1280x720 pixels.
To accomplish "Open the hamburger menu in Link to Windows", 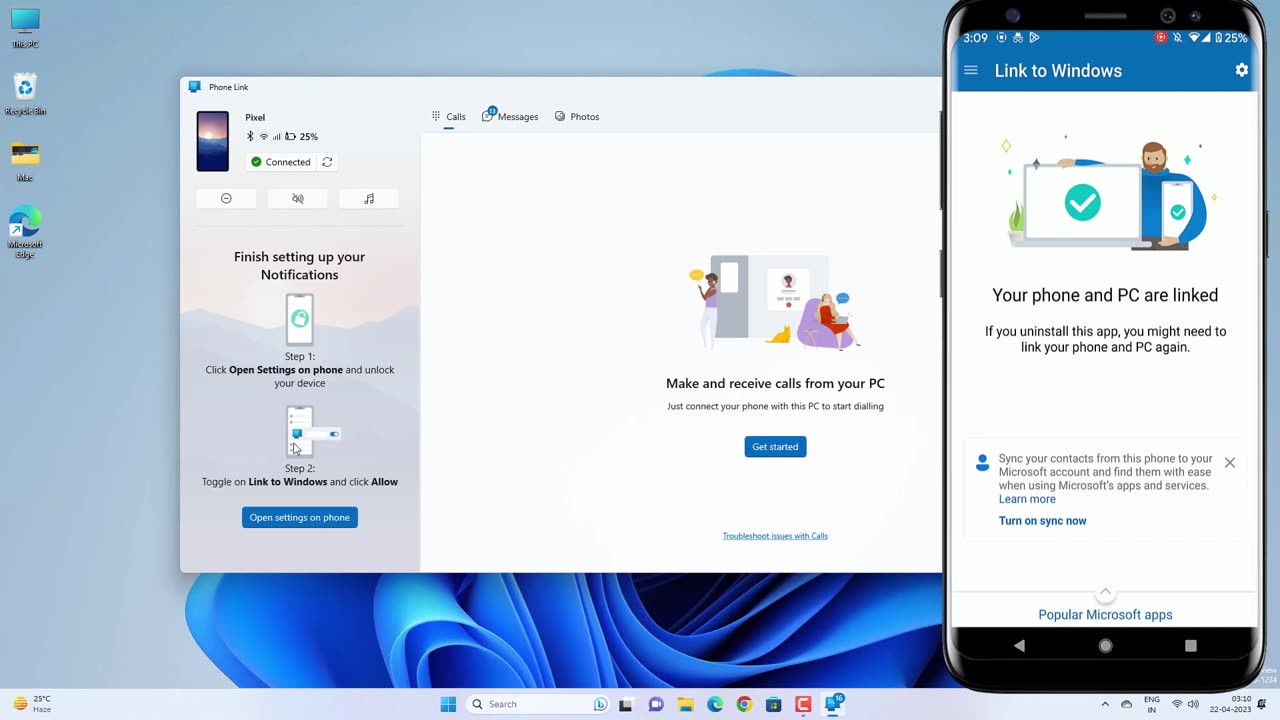I will click(970, 70).
